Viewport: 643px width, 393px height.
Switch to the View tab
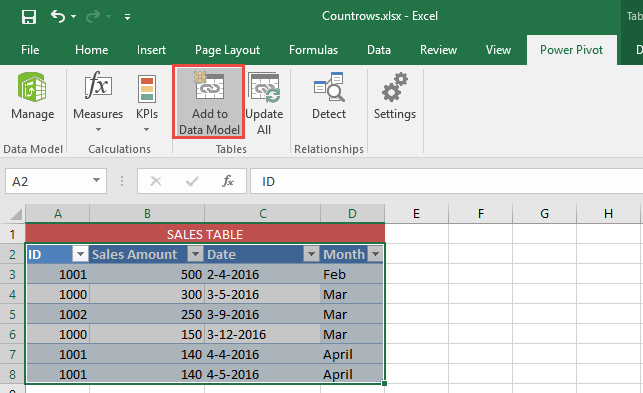[498, 50]
